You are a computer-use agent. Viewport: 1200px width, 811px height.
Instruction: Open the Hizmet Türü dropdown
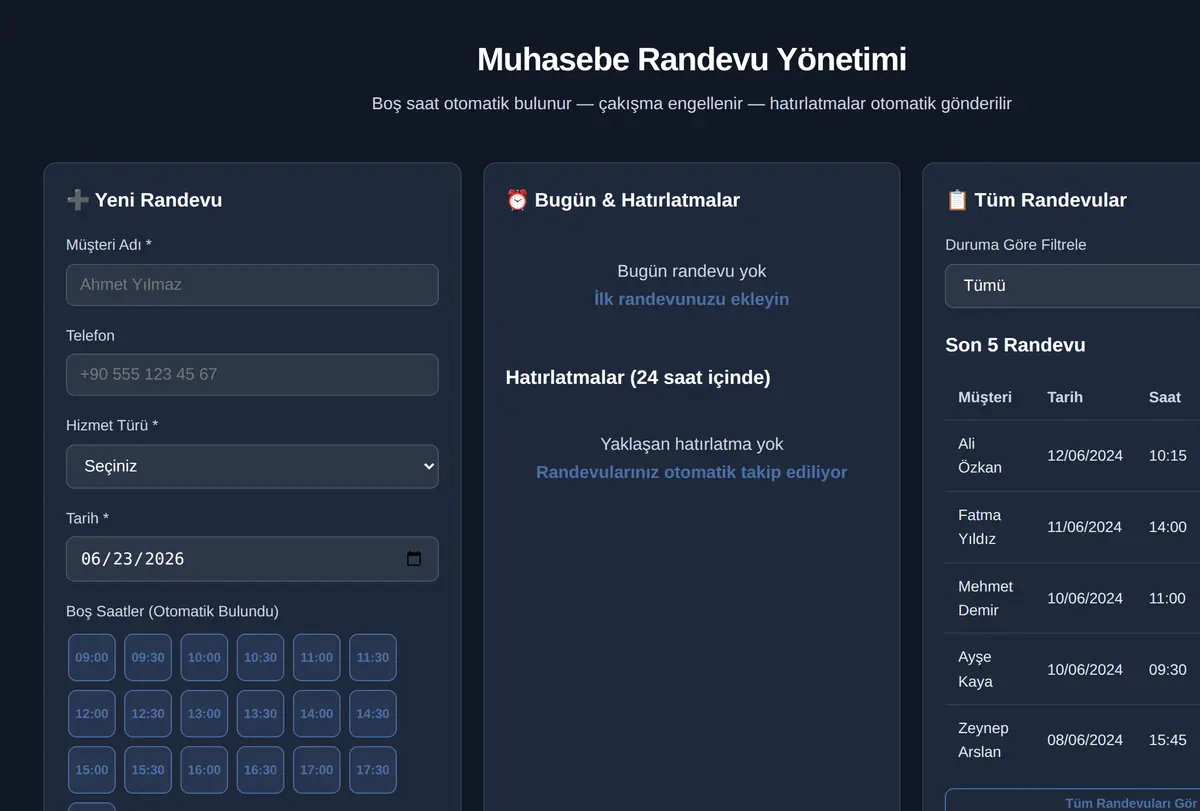pos(252,466)
